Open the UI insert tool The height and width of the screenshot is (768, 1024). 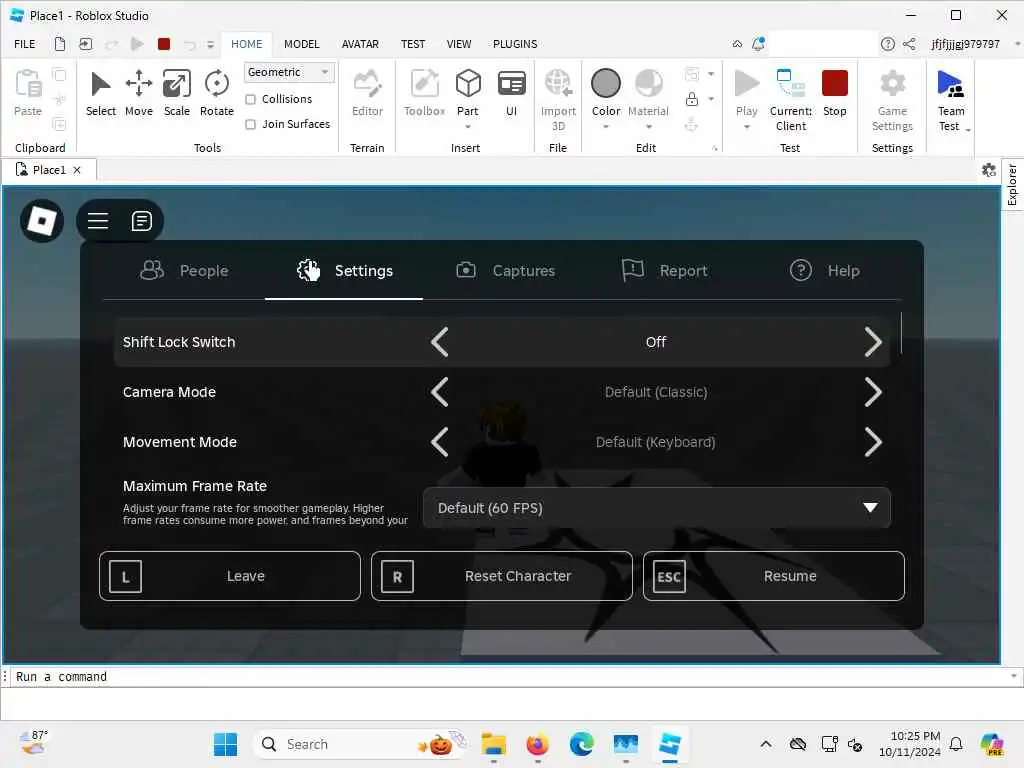point(511,93)
